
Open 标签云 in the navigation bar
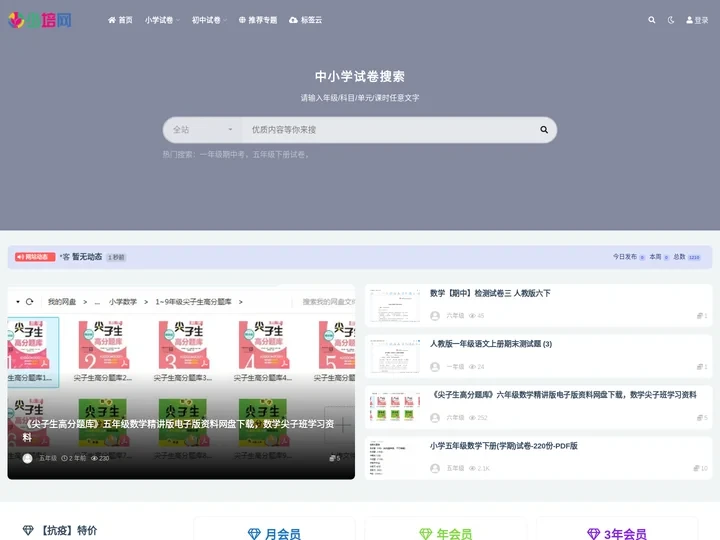[x=306, y=20]
